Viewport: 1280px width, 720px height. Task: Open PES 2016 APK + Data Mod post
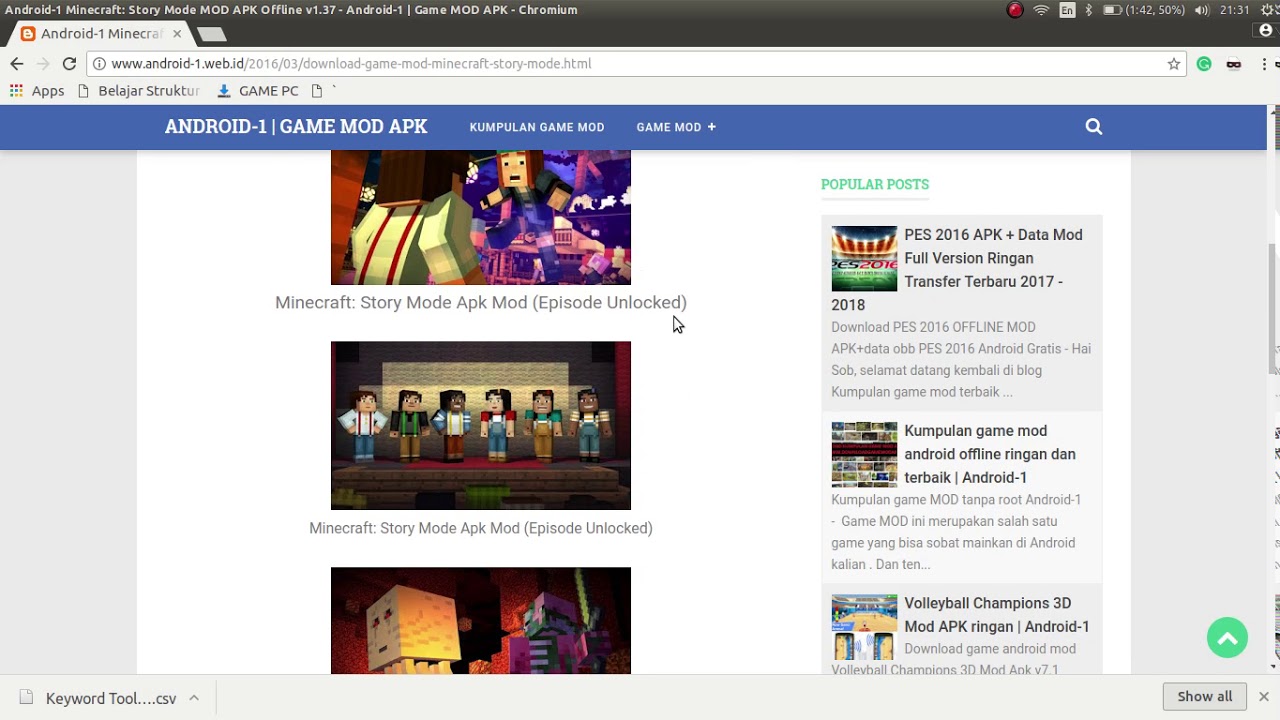(957, 269)
